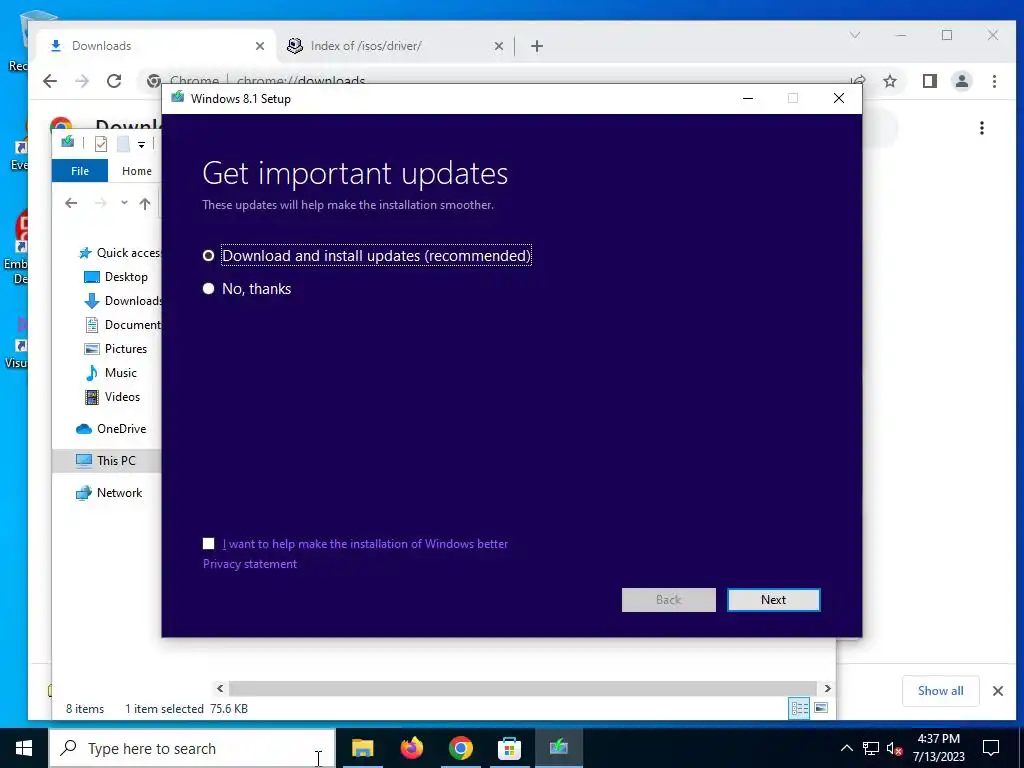Open recent locations dropdown in File Explorer
This screenshot has width=1024, height=768.
pos(124,203)
